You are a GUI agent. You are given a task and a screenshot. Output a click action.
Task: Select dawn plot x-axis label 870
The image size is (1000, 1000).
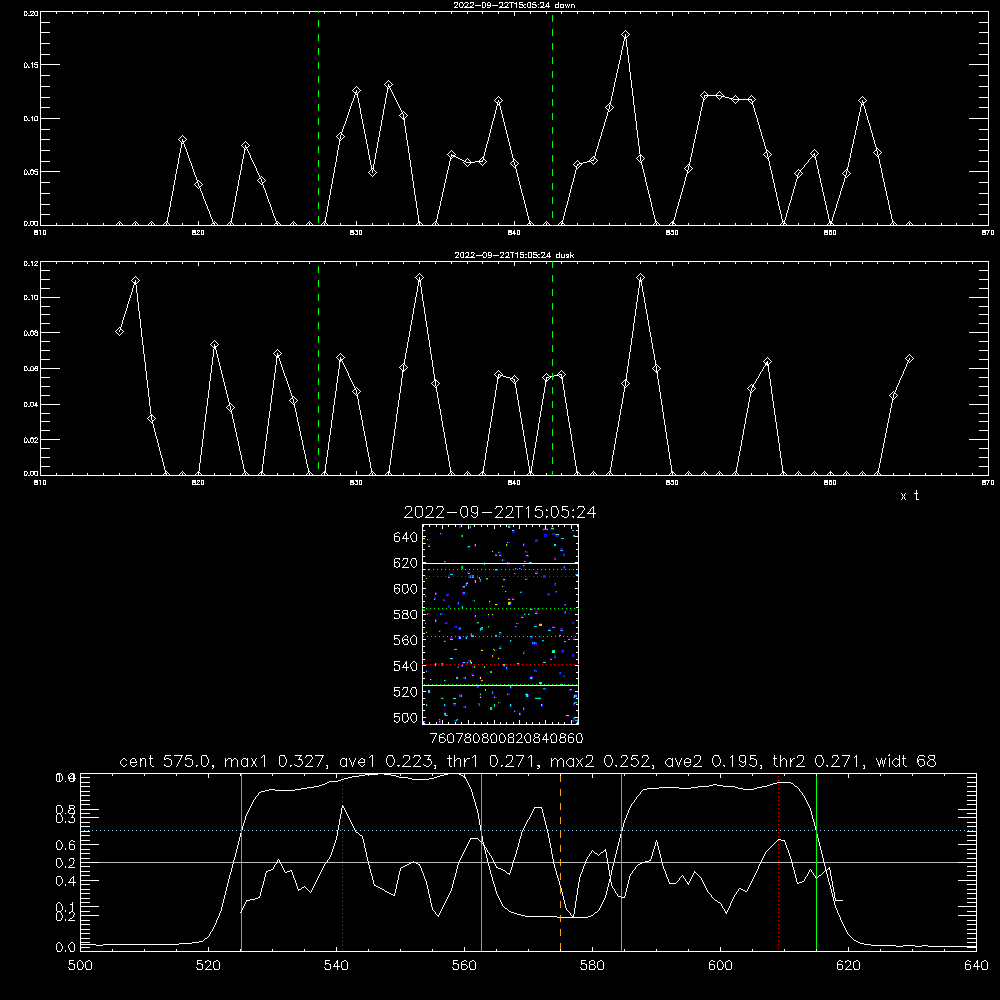987,233
